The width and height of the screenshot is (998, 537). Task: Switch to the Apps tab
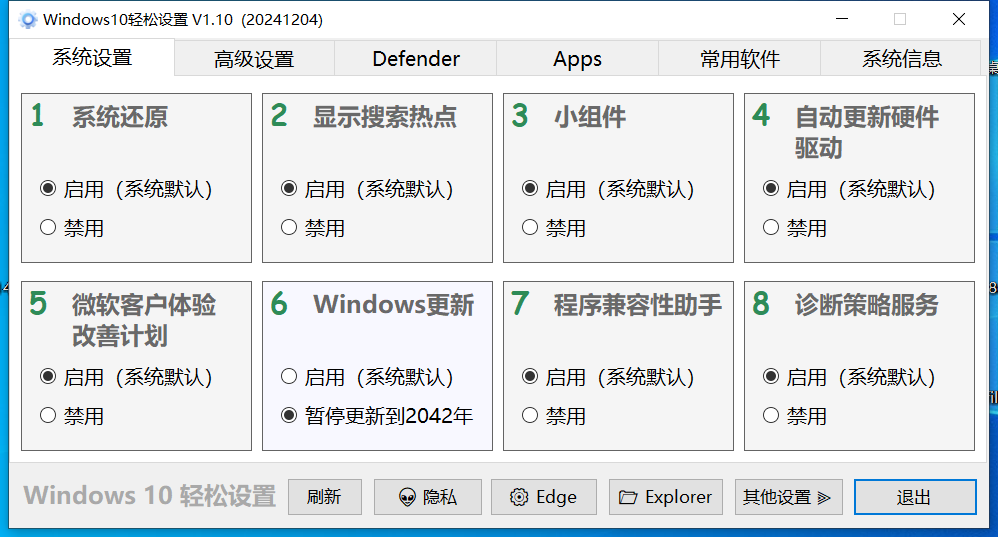coord(577,59)
